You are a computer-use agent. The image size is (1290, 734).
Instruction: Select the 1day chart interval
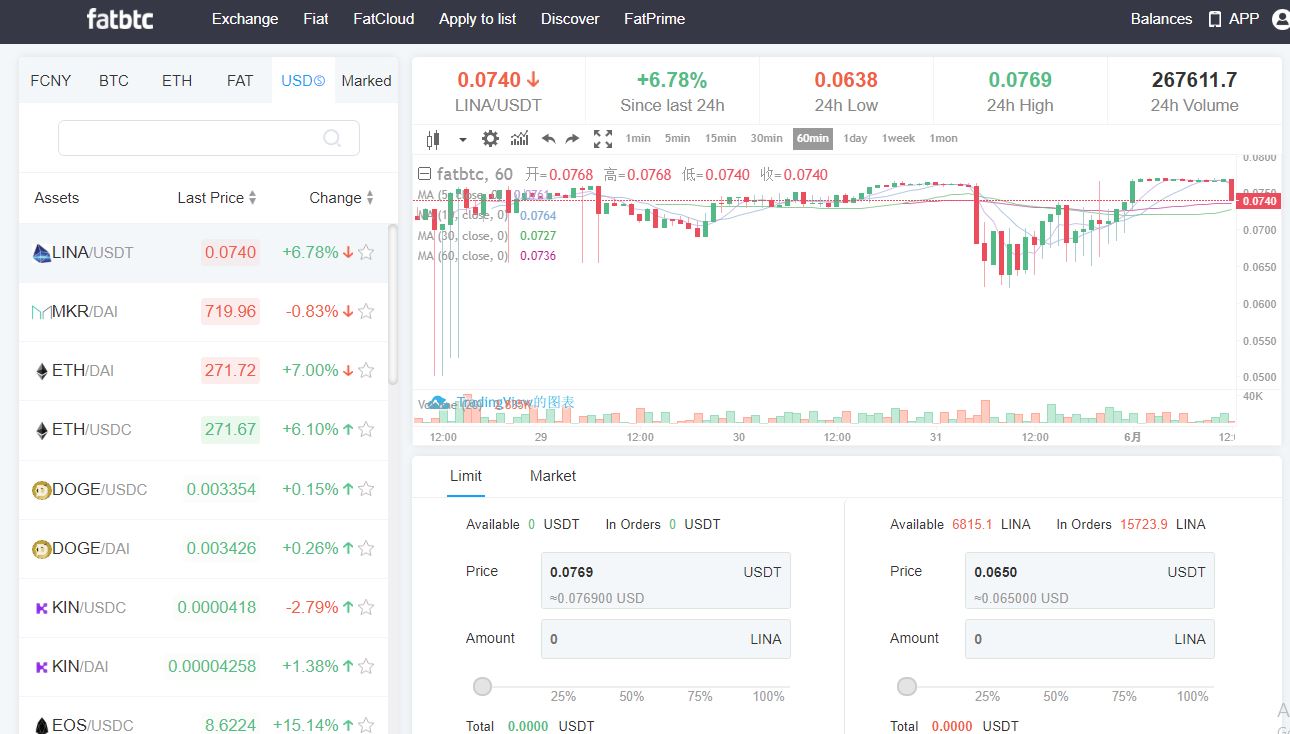click(855, 139)
